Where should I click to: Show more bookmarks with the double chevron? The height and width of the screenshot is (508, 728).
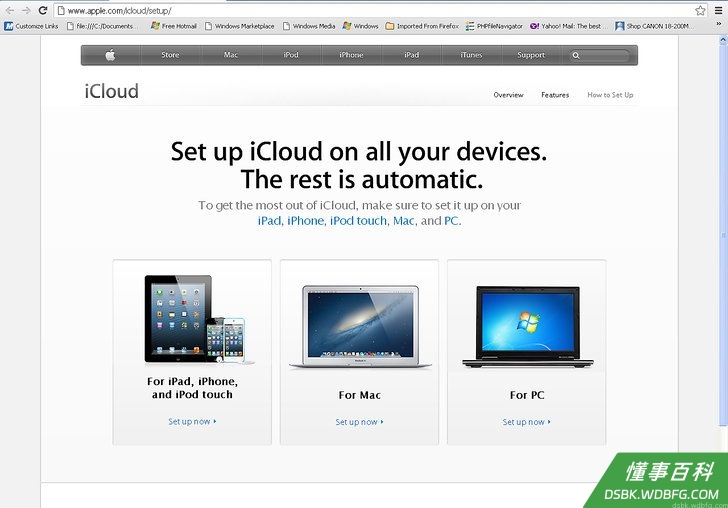(719, 24)
